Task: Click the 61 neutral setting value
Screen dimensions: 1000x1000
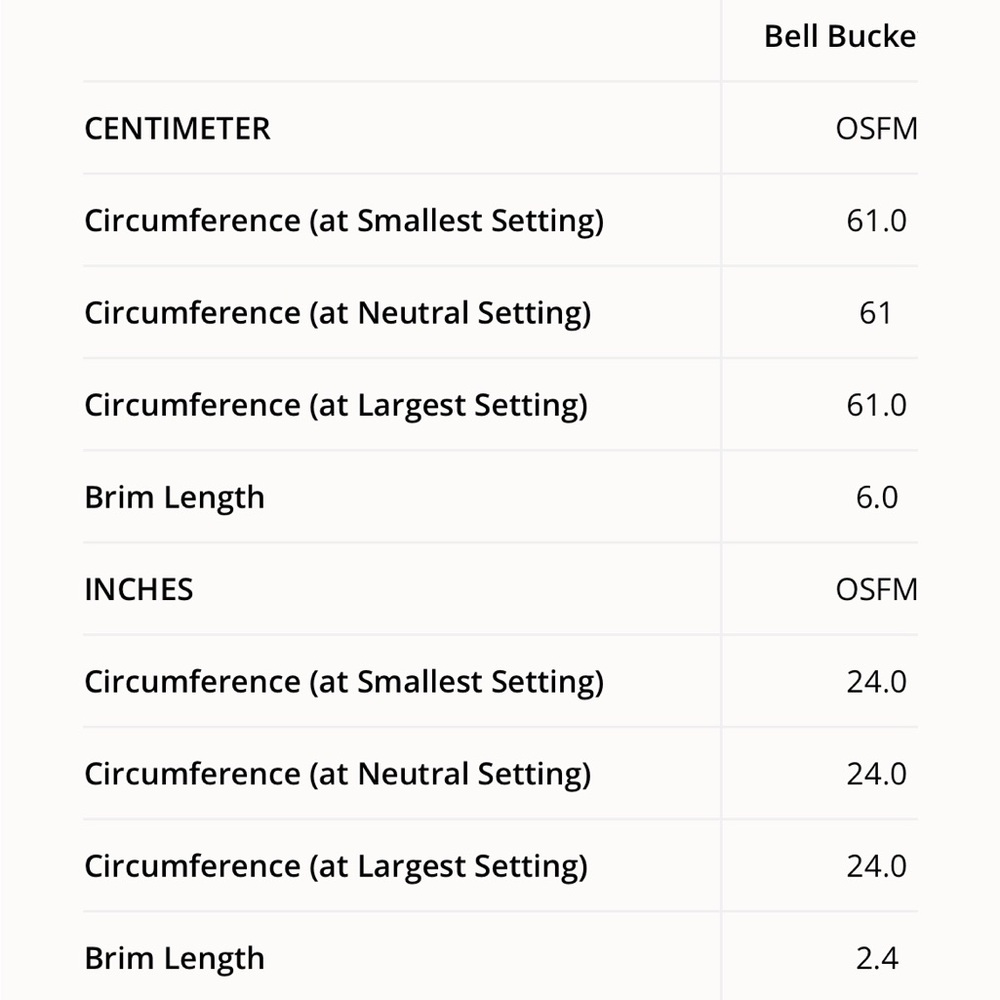Action: click(x=875, y=313)
